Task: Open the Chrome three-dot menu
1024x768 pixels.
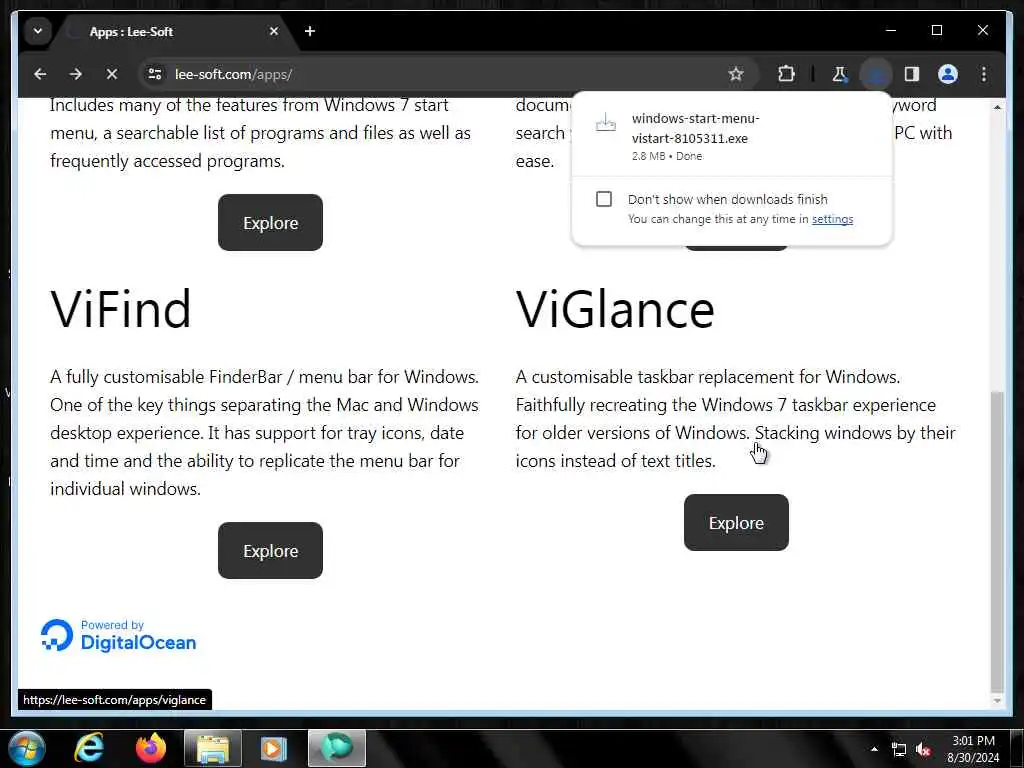Action: (x=984, y=74)
